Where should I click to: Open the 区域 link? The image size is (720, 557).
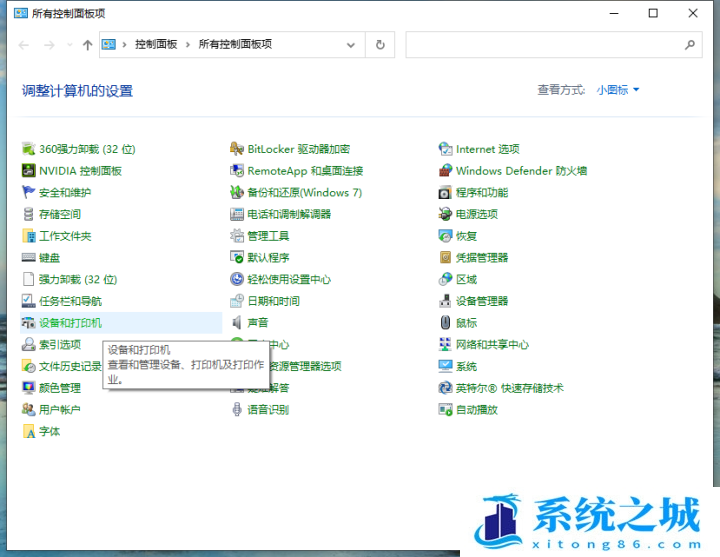(466, 279)
